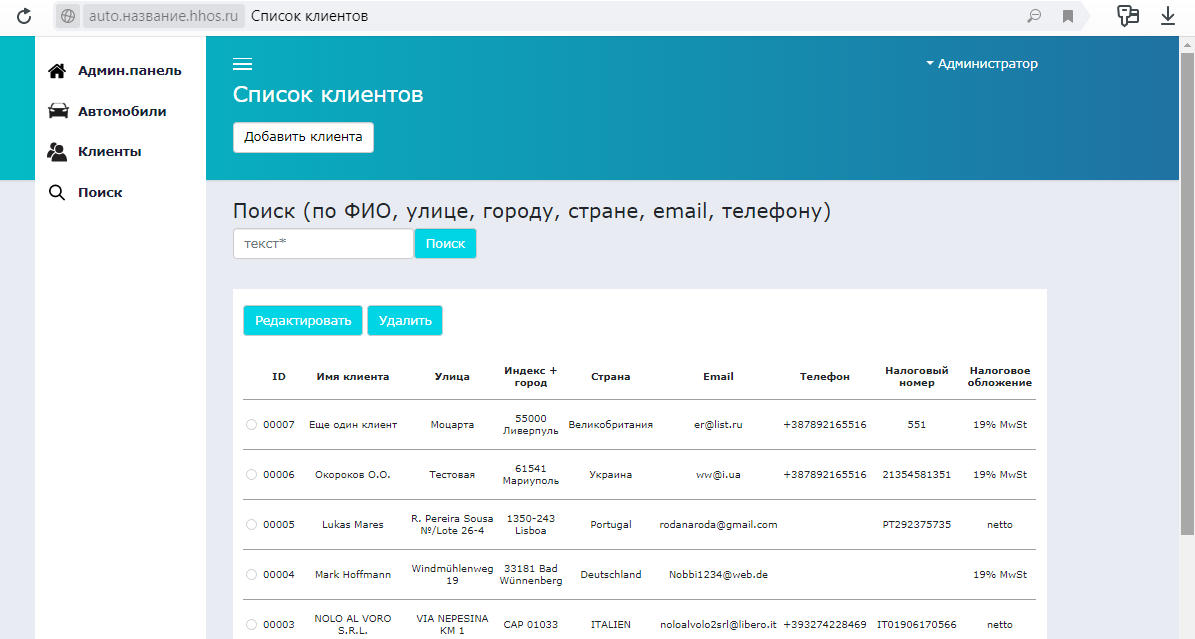
Task: Click client name NOLO AL VORO S.R.L.
Action: [353, 625]
